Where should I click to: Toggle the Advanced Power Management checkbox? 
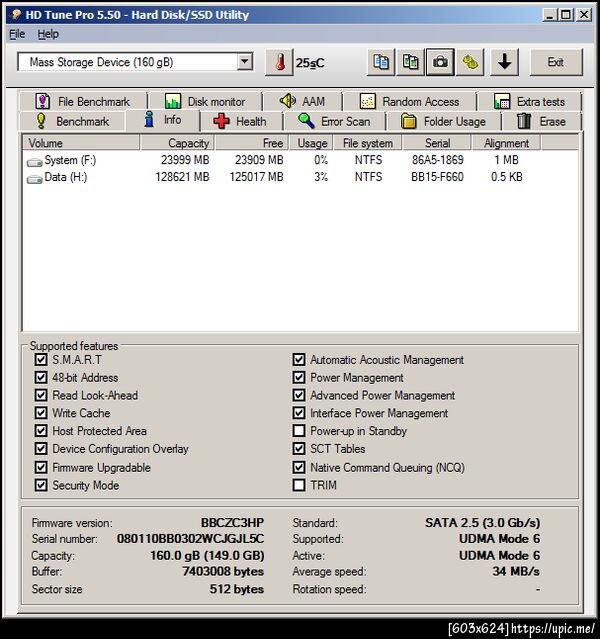point(299,395)
